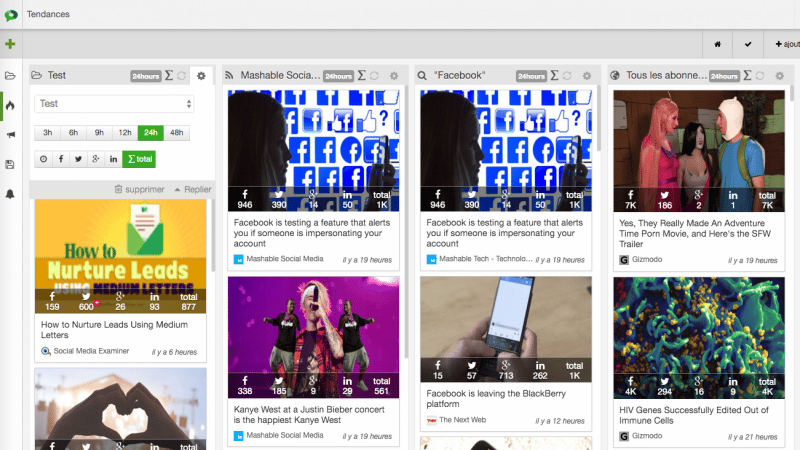Filter by LinkedIn shares
Viewport: 800px width, 450px height.
point(113,159)
